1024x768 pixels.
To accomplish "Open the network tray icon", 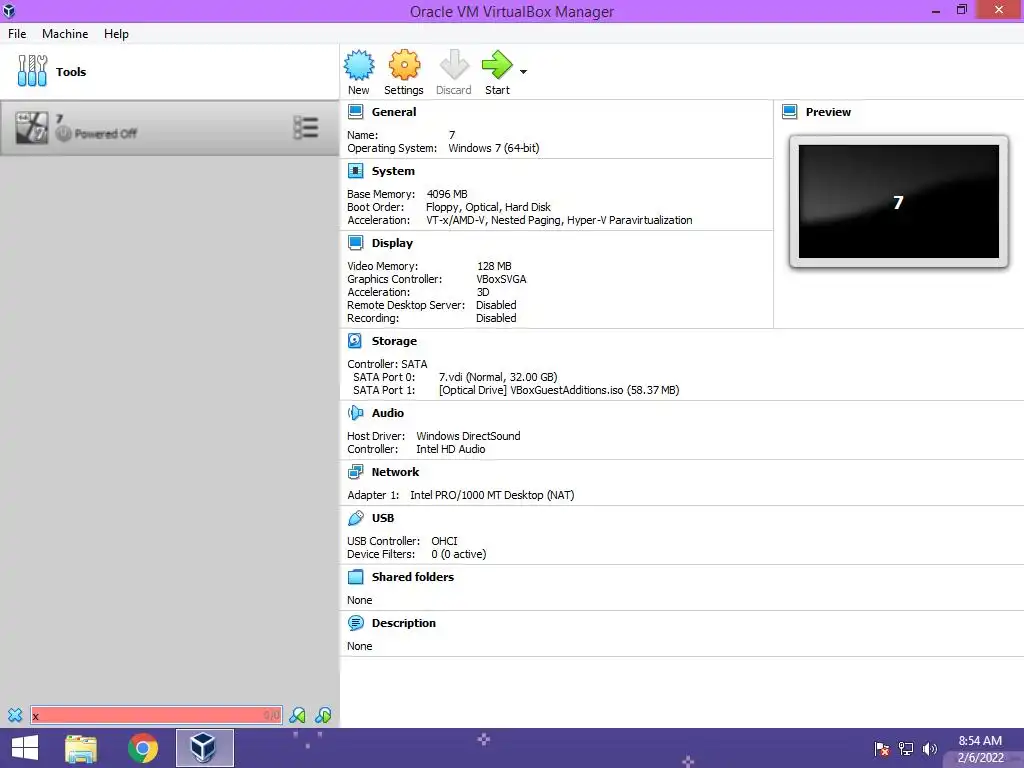I will coord(906,749).
